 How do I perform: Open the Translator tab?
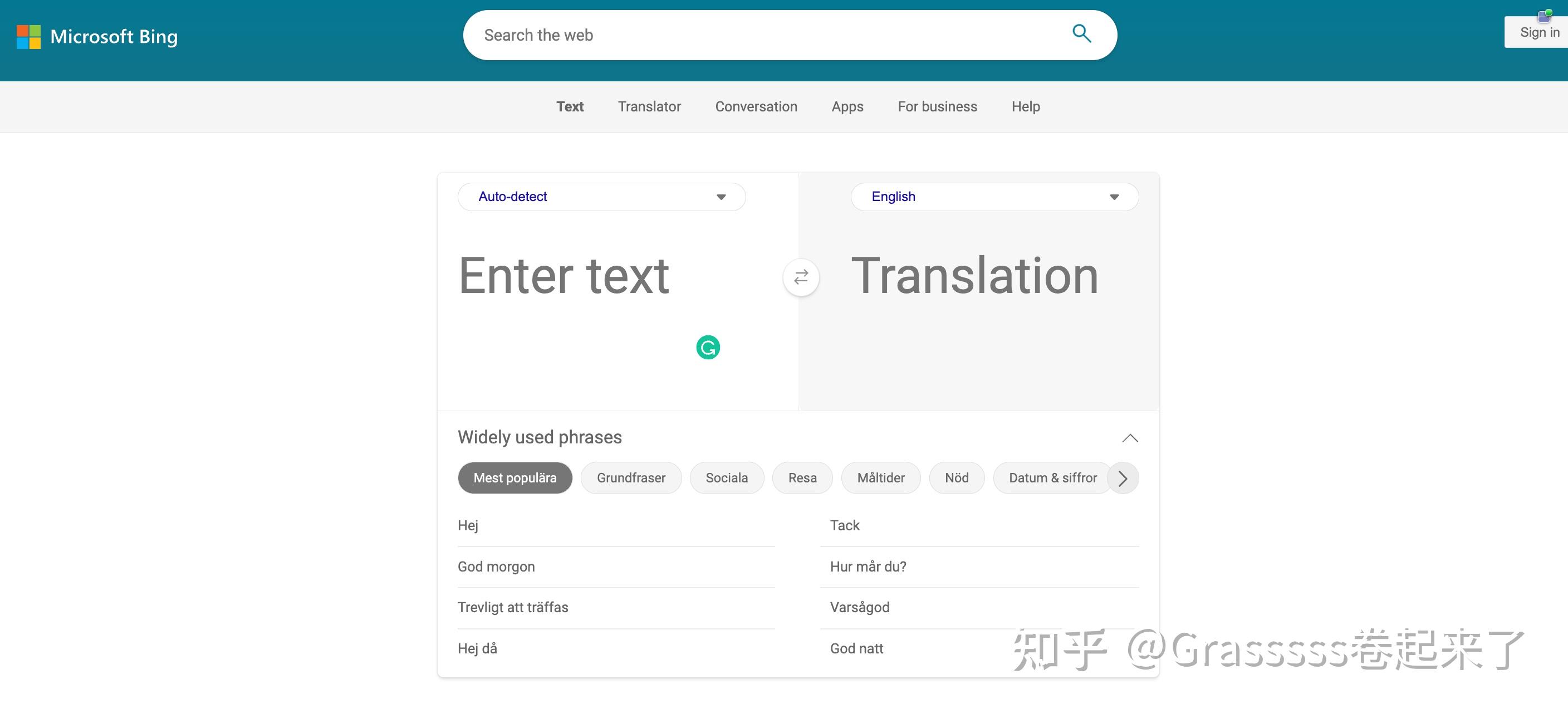coord(649,106)
